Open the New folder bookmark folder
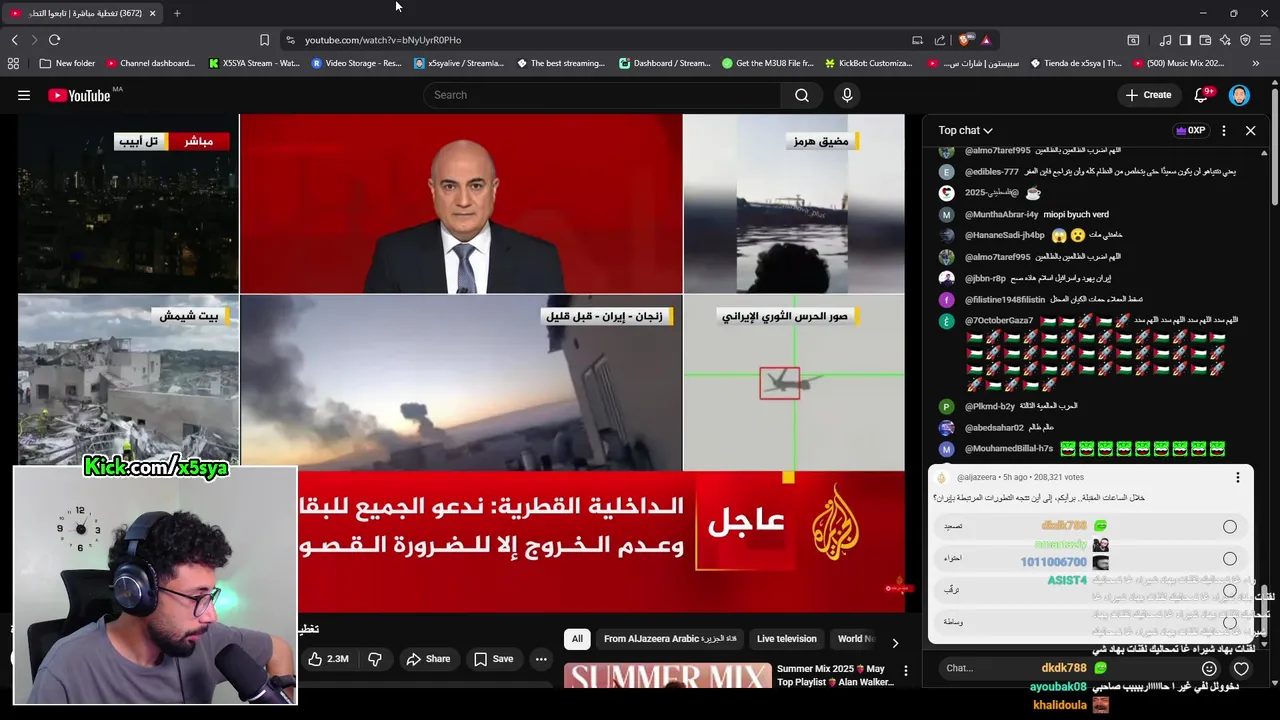The image size is (1280, 720). [x=67, y=63]
